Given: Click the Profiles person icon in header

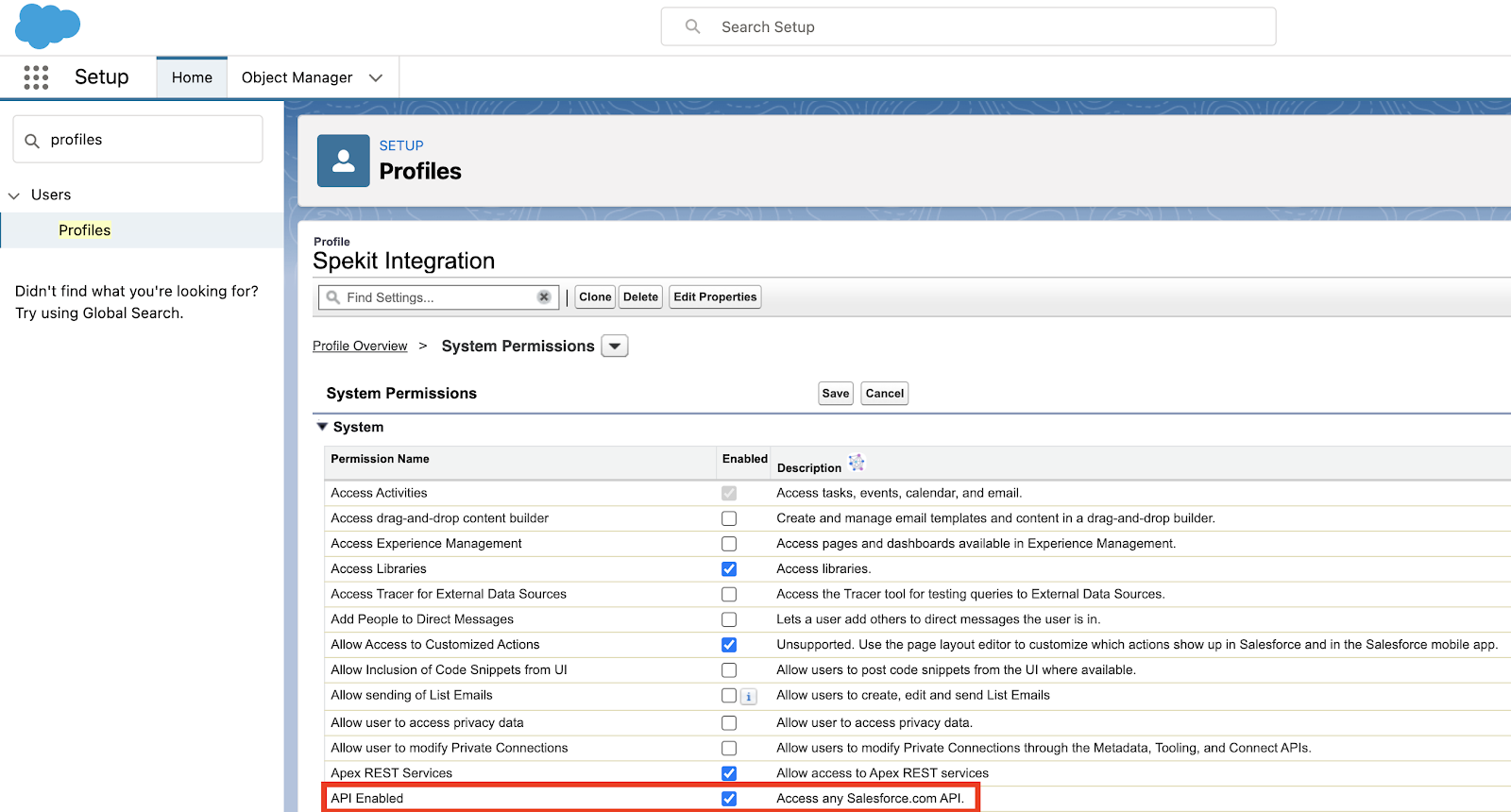Looking at the screenshot, I should [x=344, y=161].
